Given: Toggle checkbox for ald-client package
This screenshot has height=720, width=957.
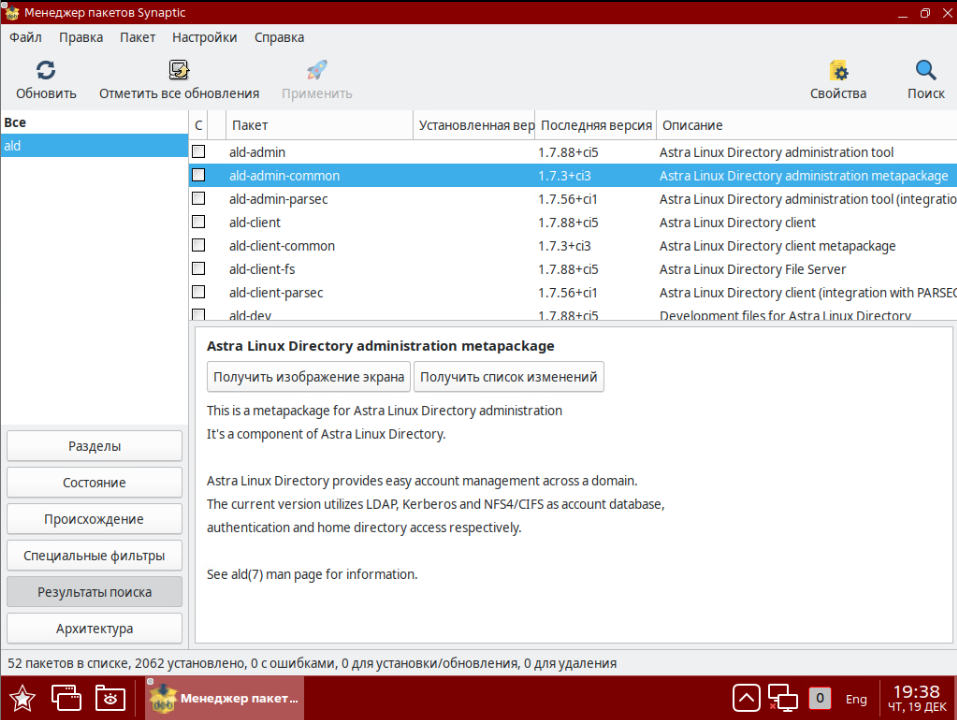Looking at the screenshot, I should click(198, 221).
